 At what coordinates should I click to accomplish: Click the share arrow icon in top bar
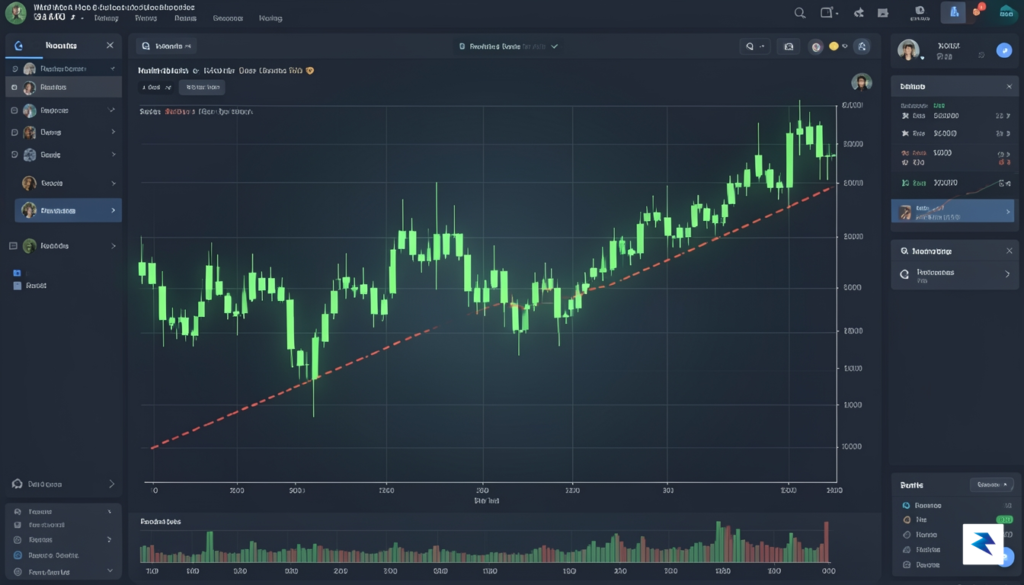(859, 13)
